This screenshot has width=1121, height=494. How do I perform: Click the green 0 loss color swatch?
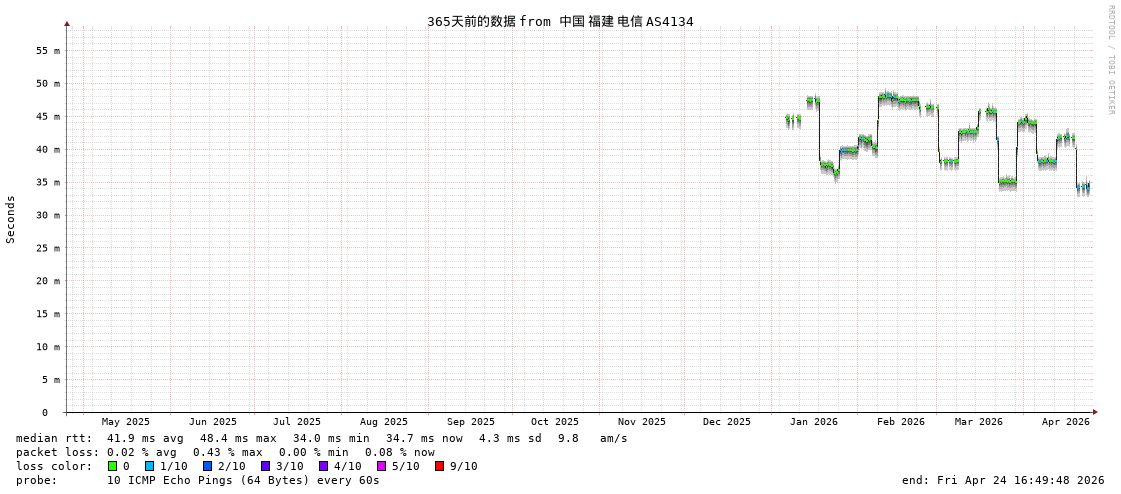pos(112,466)
